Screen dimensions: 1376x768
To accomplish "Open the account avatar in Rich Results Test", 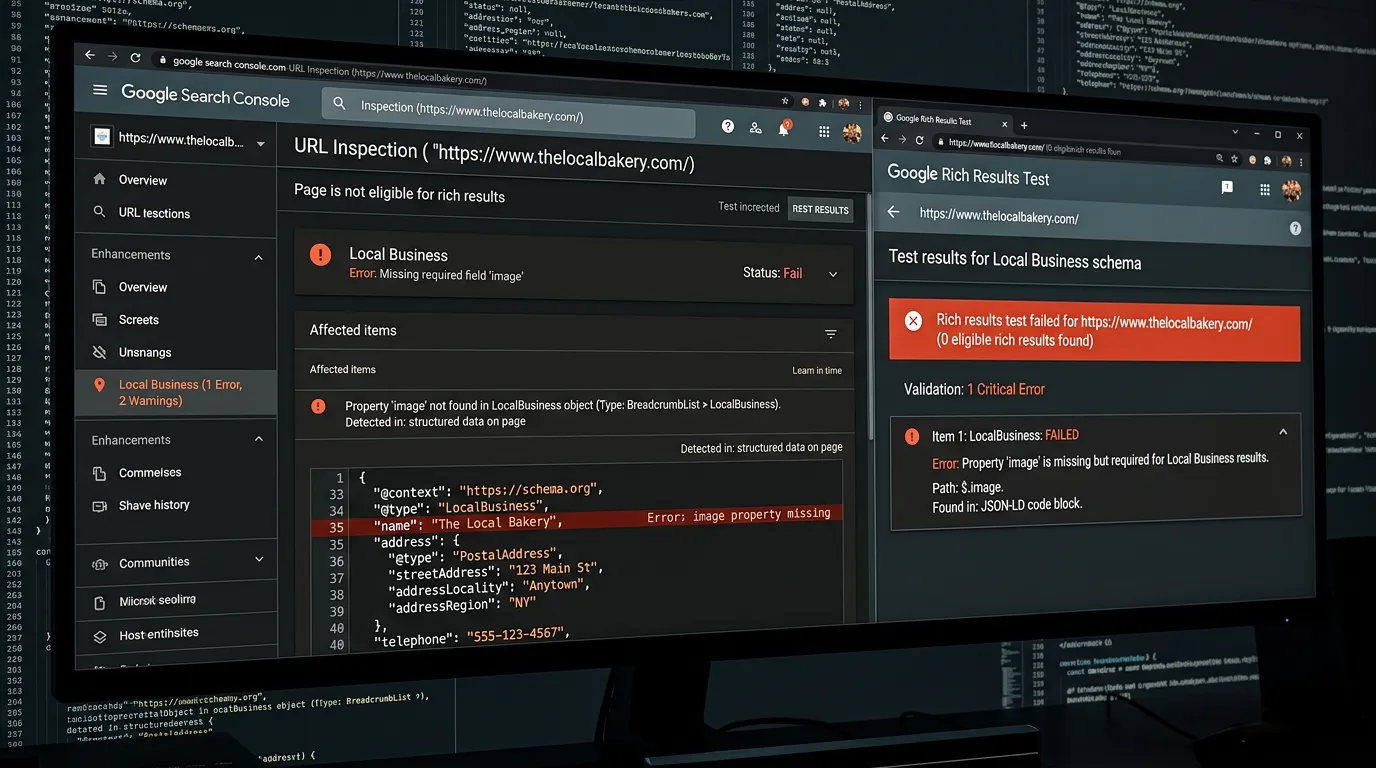I will tap(1291, 190).
